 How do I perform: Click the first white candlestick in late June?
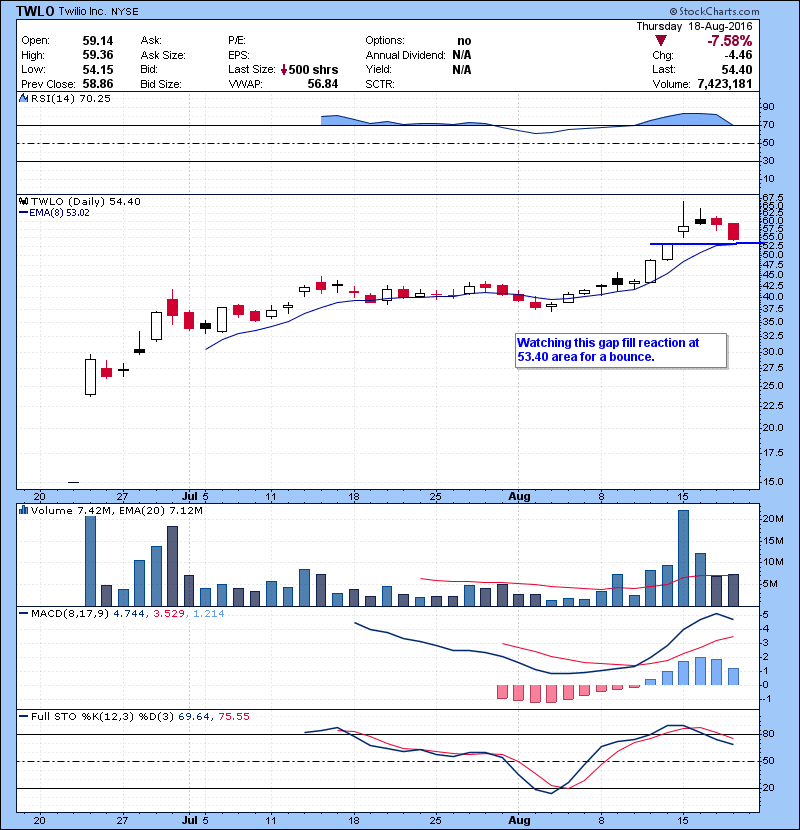point(91,376)
